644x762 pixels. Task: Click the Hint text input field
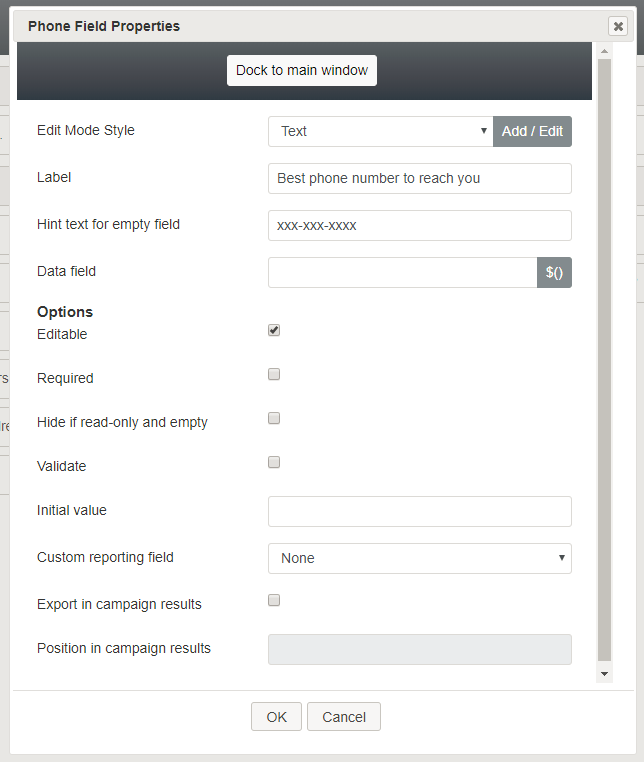tap(420, 225)
